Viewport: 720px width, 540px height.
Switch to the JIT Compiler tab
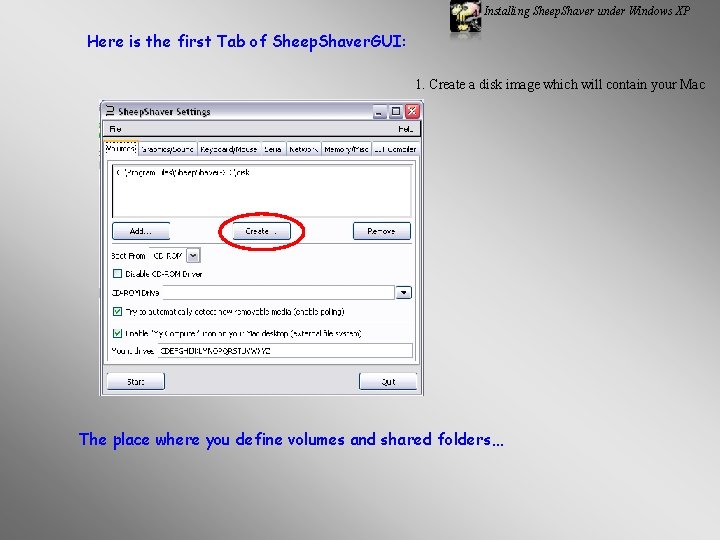click(x=395, y=149)
